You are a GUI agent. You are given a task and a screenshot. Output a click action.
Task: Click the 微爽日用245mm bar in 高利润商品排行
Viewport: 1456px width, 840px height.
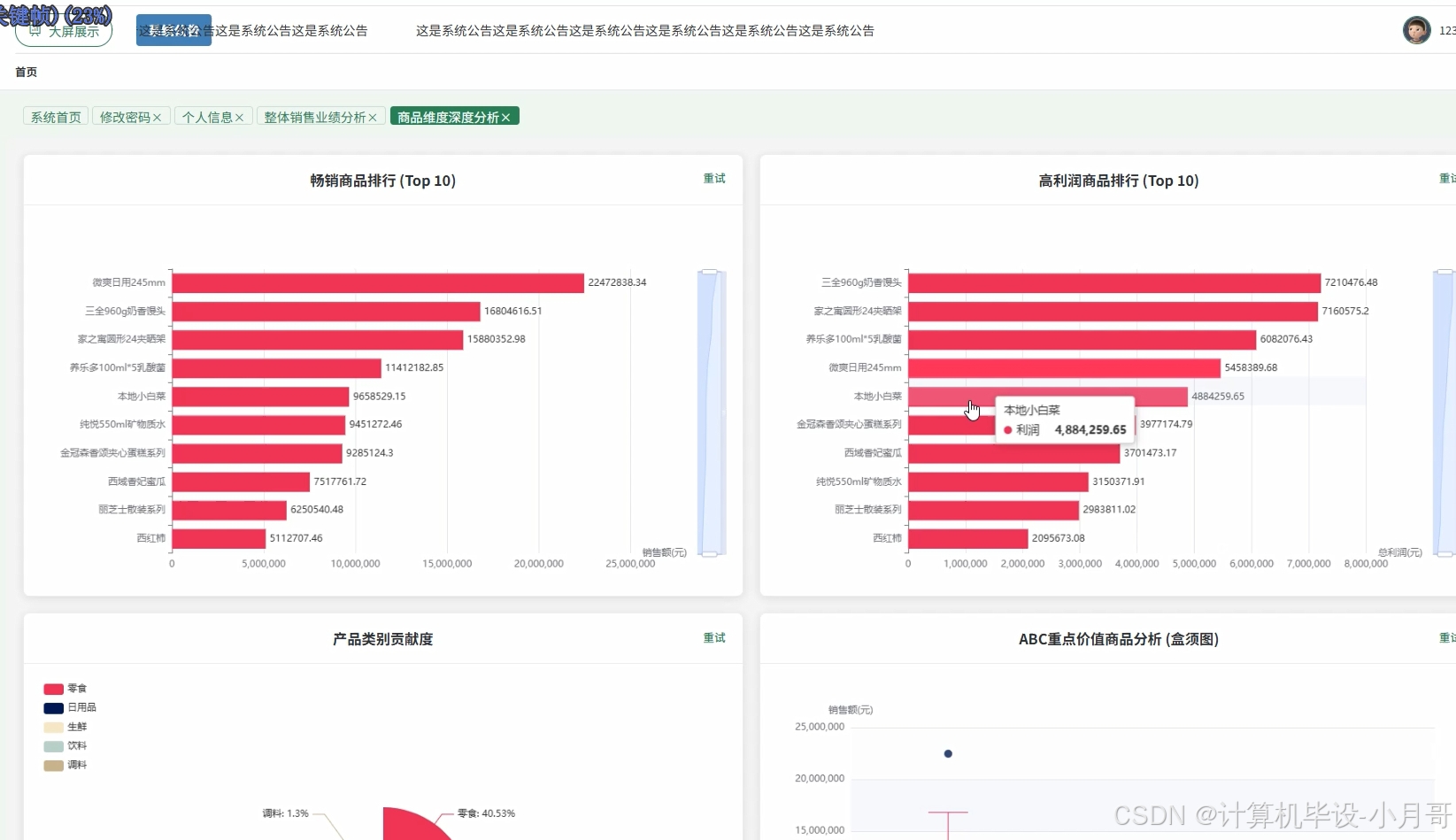(1065, 368)
